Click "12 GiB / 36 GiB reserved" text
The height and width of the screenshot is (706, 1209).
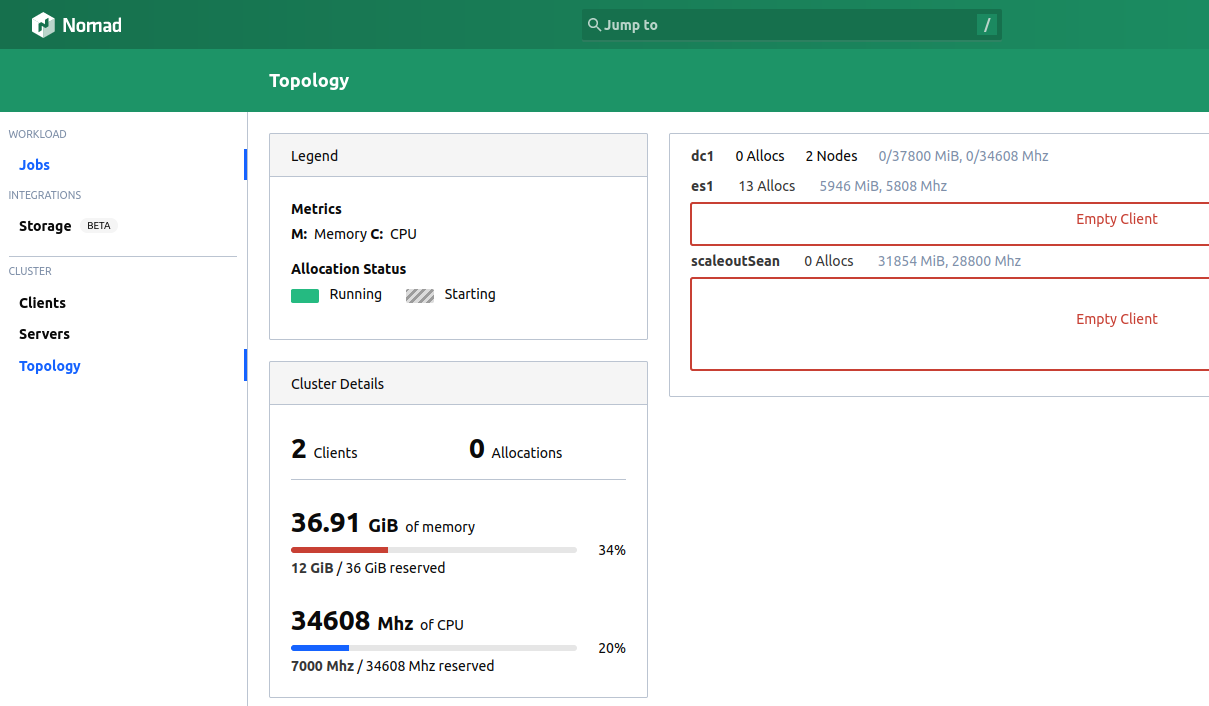[368, 568]
